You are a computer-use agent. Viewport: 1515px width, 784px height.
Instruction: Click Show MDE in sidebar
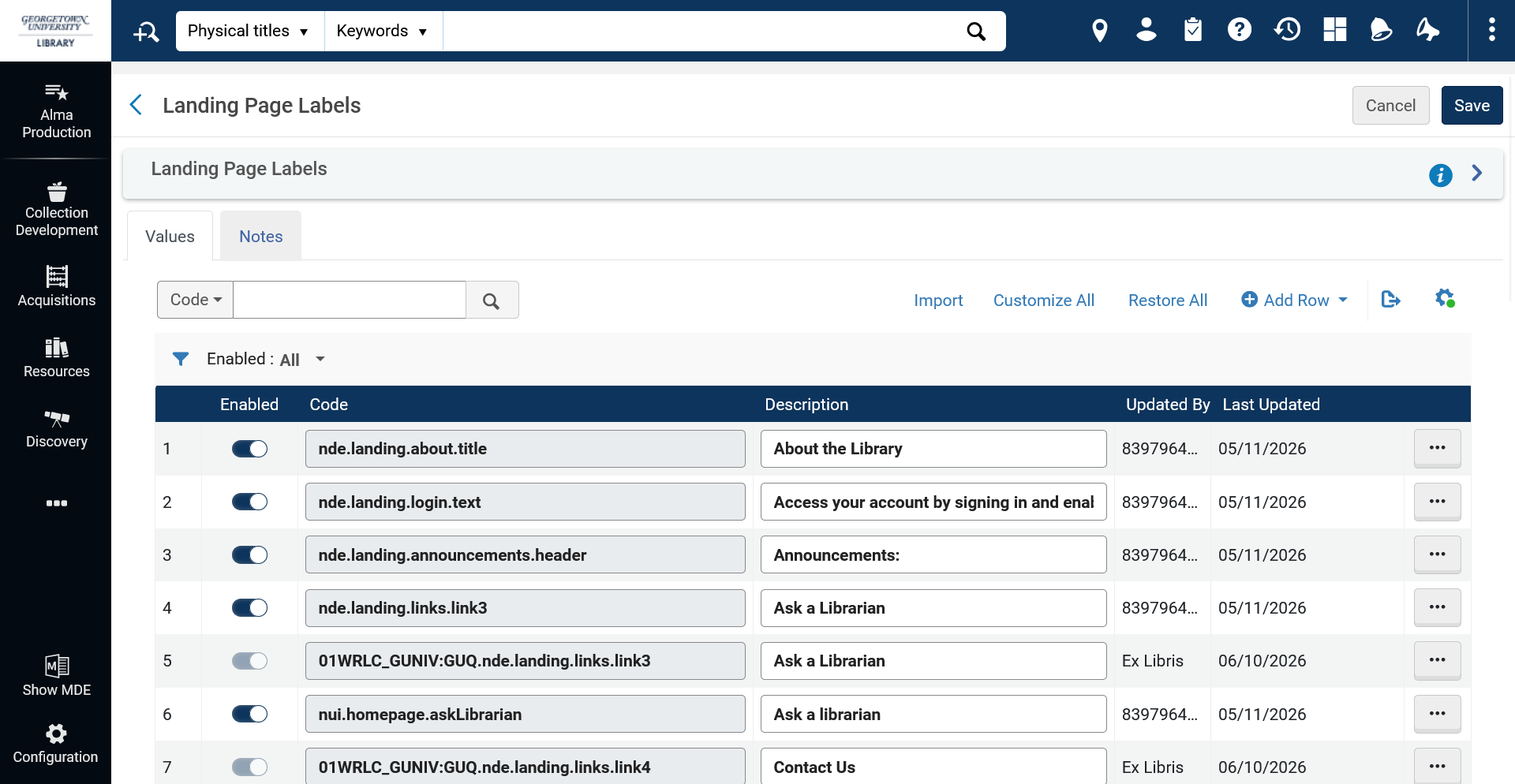[56, 676]
